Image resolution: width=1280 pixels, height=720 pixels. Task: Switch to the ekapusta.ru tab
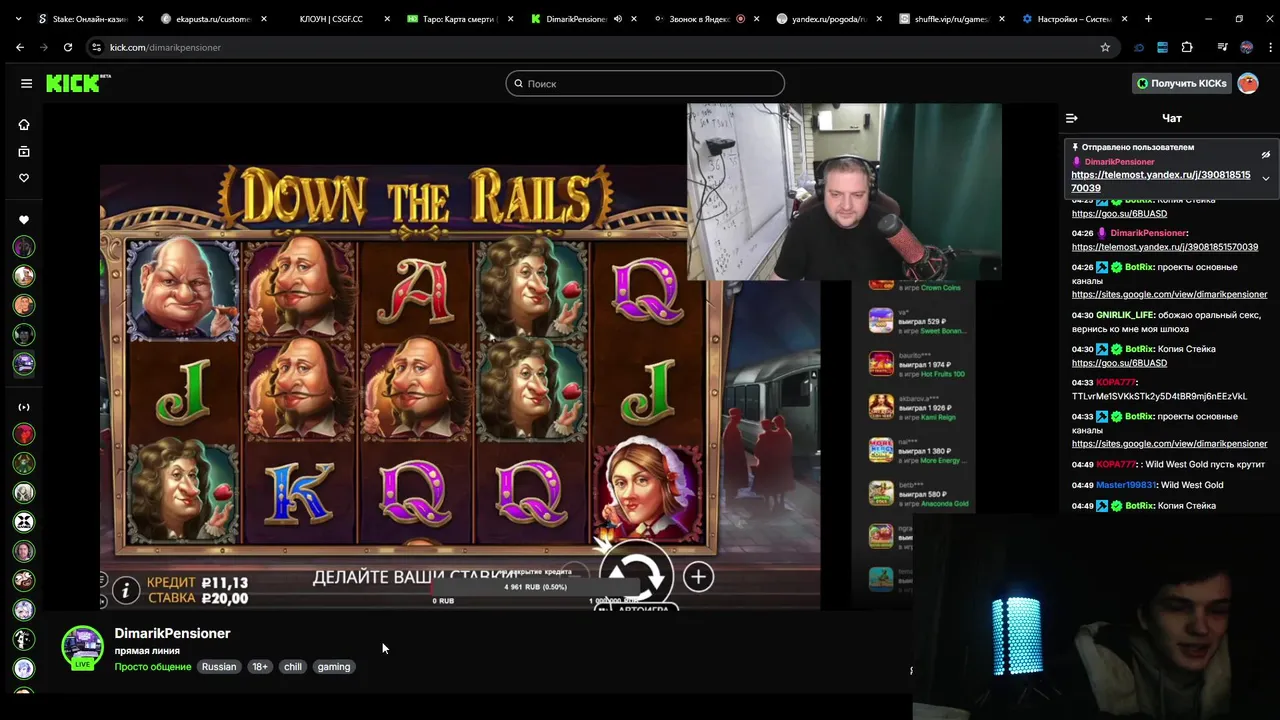[x=213, y=18]
